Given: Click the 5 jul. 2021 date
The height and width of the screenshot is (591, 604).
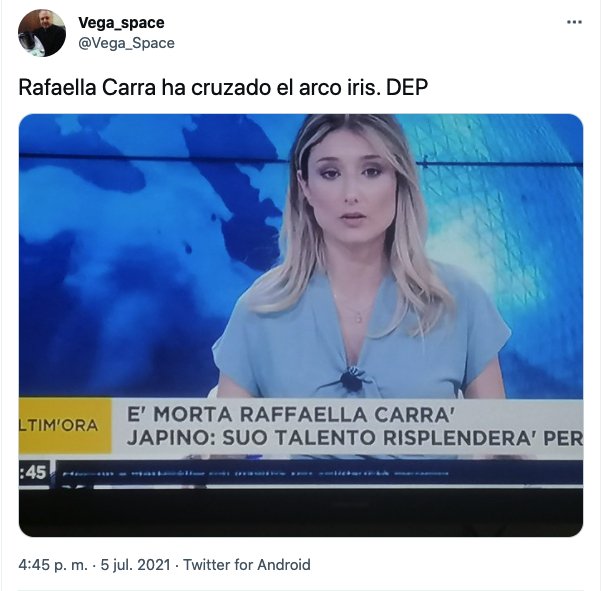Looking at the screenshot, I should (135, 565).
